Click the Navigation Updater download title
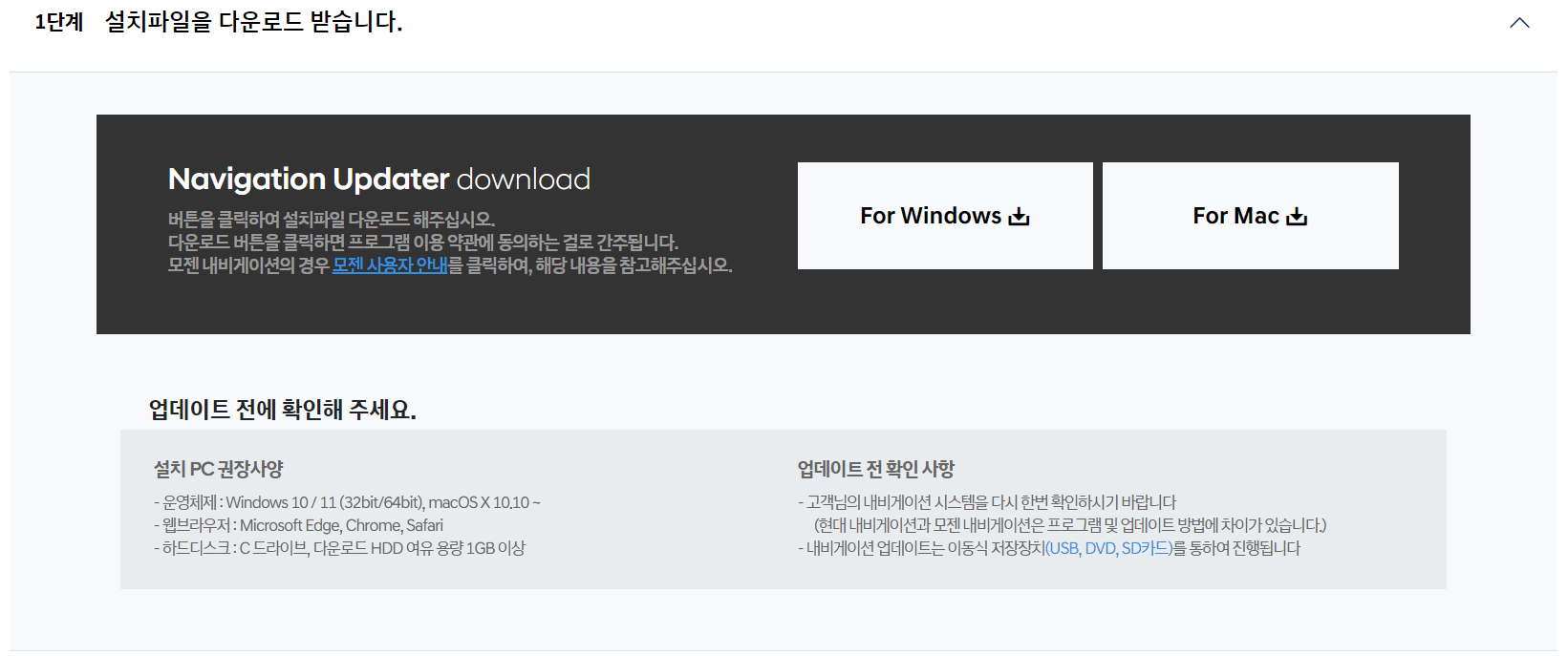The height and width of the screenshot is (656, 1568). 379,179
